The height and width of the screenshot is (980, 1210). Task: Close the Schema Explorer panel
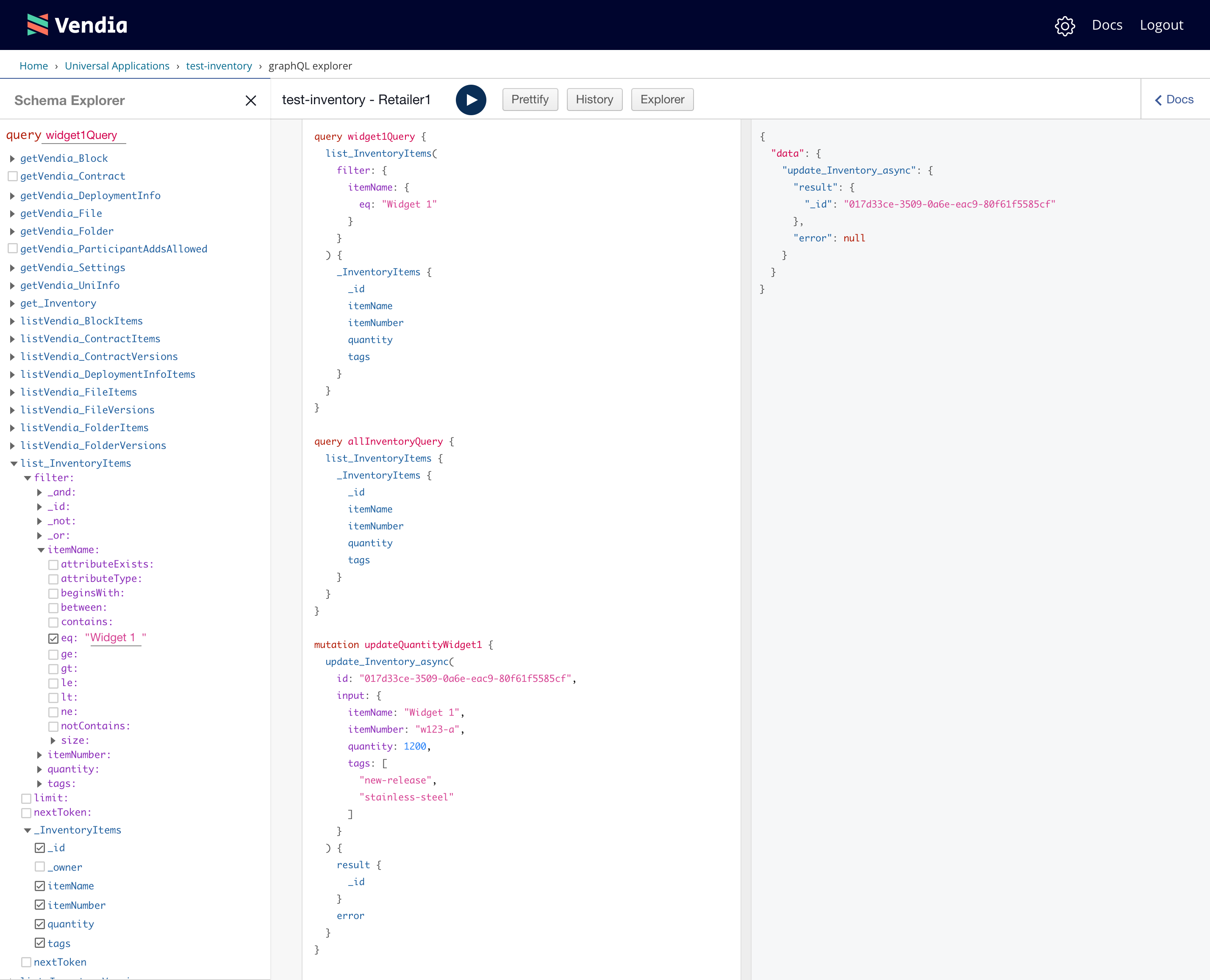(251, 100)
